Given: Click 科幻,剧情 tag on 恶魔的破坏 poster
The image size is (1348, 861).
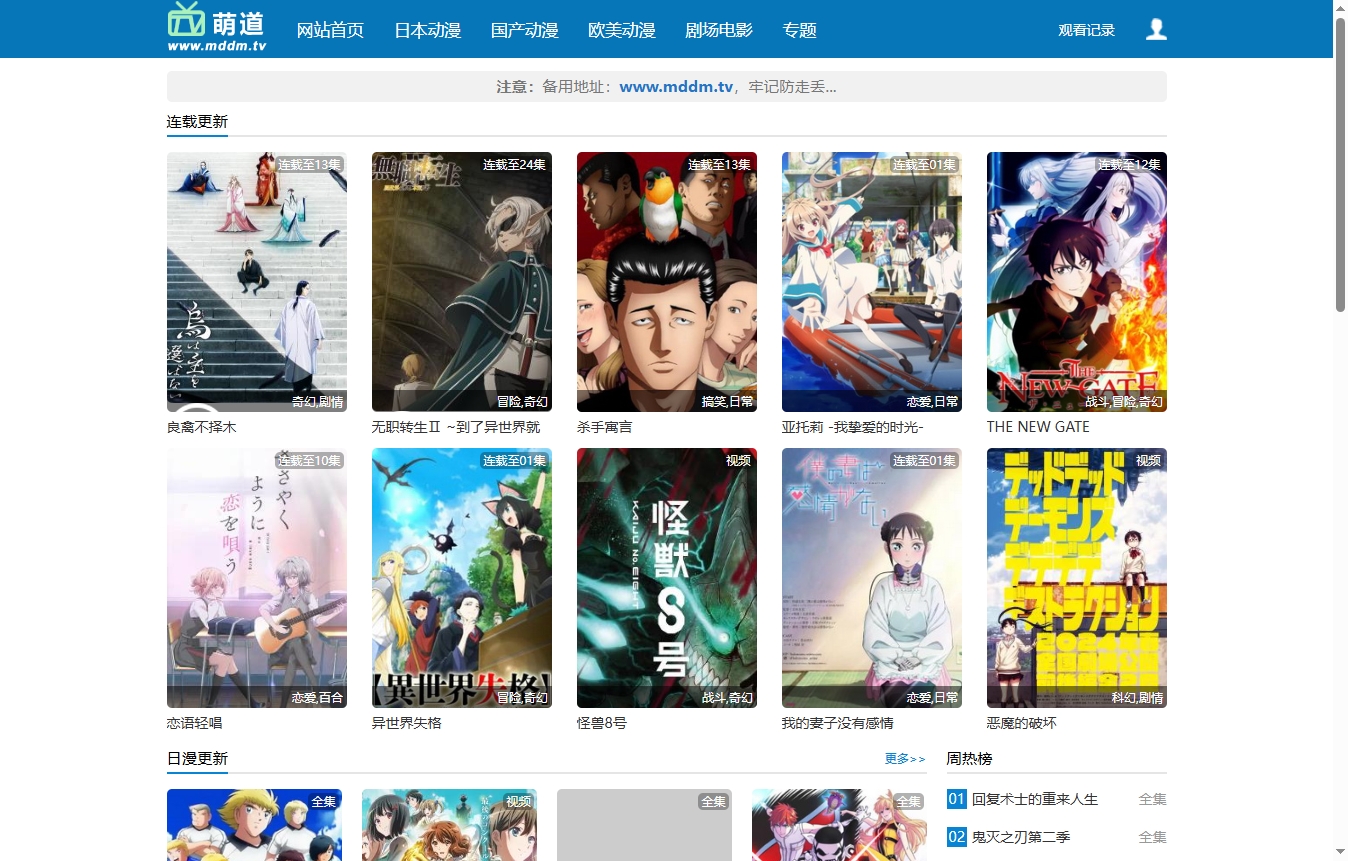Looking at the screenshot, I should point(1137,698).
